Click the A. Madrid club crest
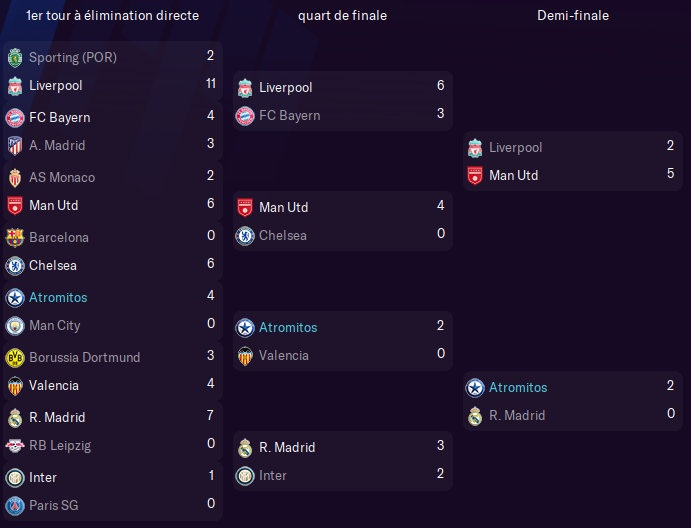 point(15,146)
